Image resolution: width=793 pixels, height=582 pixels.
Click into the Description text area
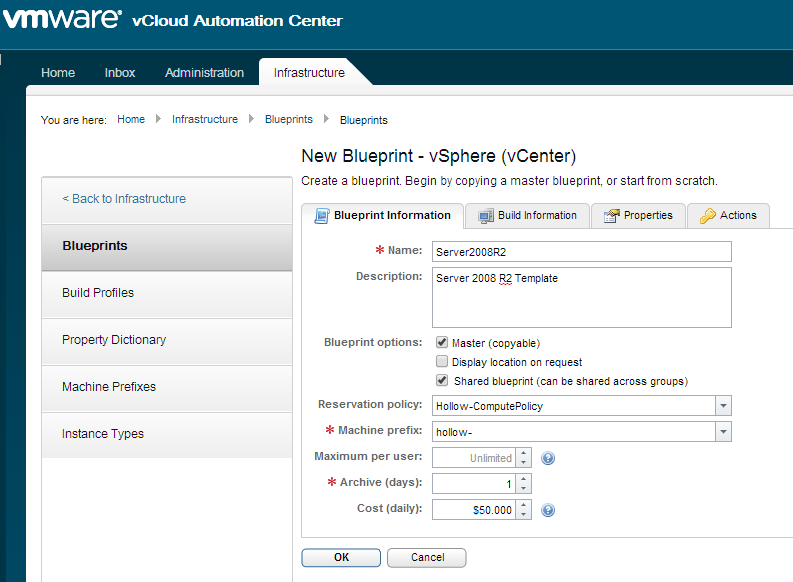(581, 297)
